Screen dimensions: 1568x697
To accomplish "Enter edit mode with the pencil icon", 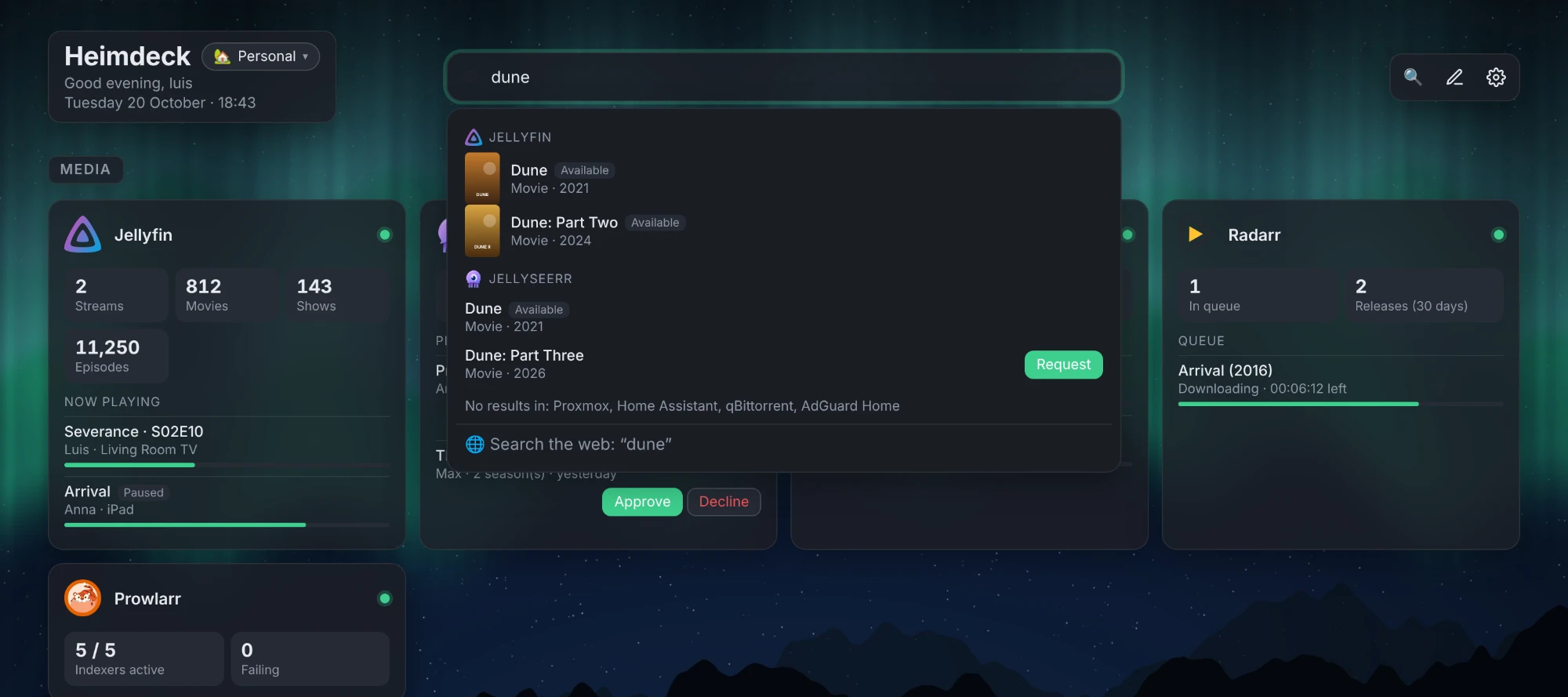I will point(1454,77).
